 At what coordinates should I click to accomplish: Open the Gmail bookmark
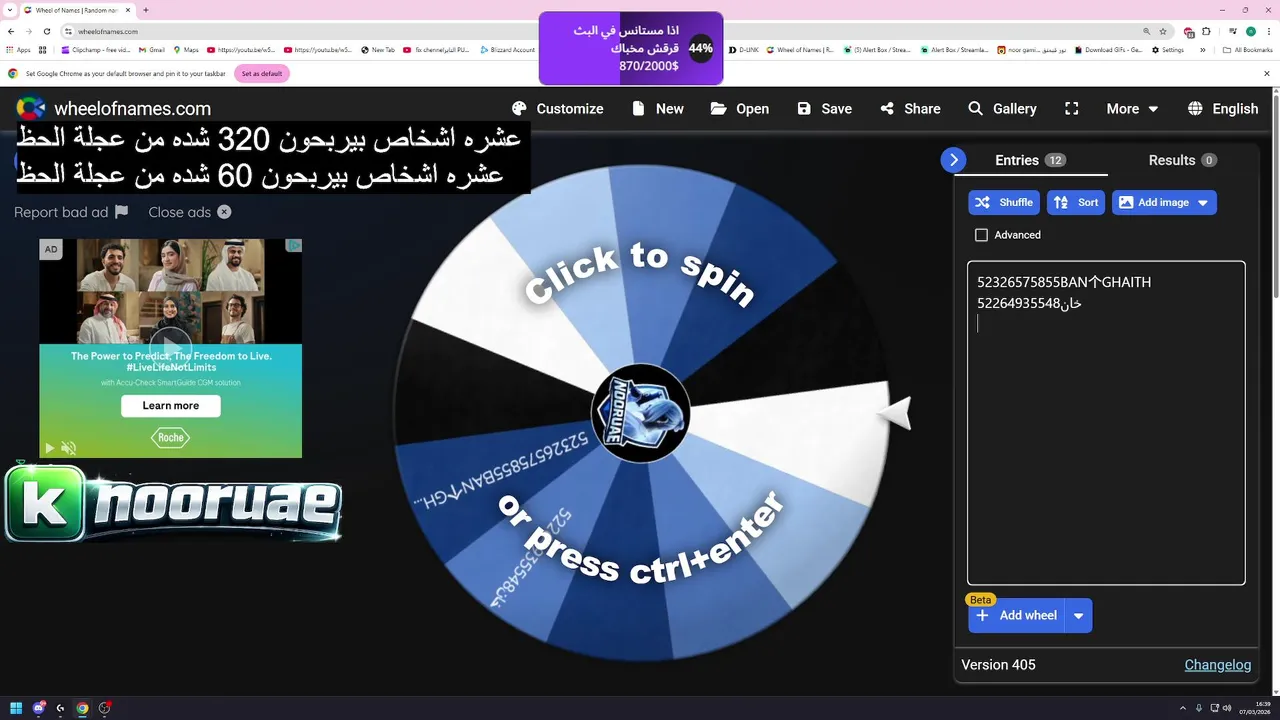[x=152, y=49]
